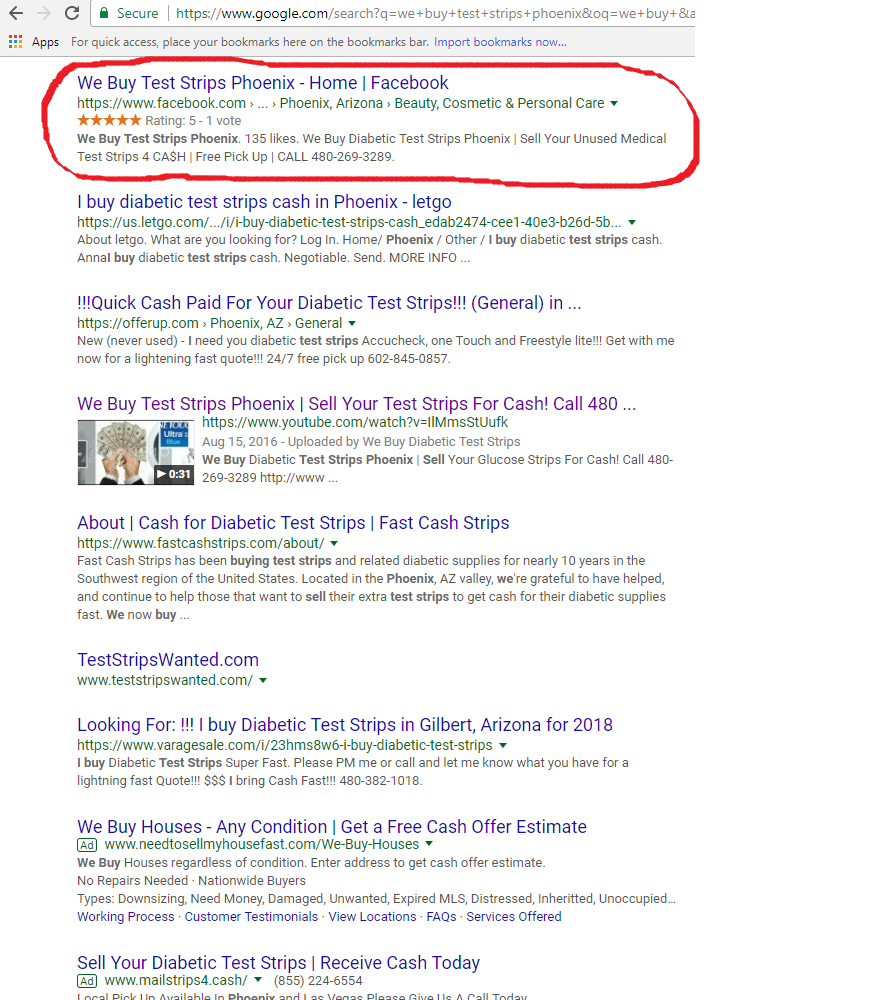Click the five-star rating of Facebook result
891x1000 pixels.
coord(109,121)
